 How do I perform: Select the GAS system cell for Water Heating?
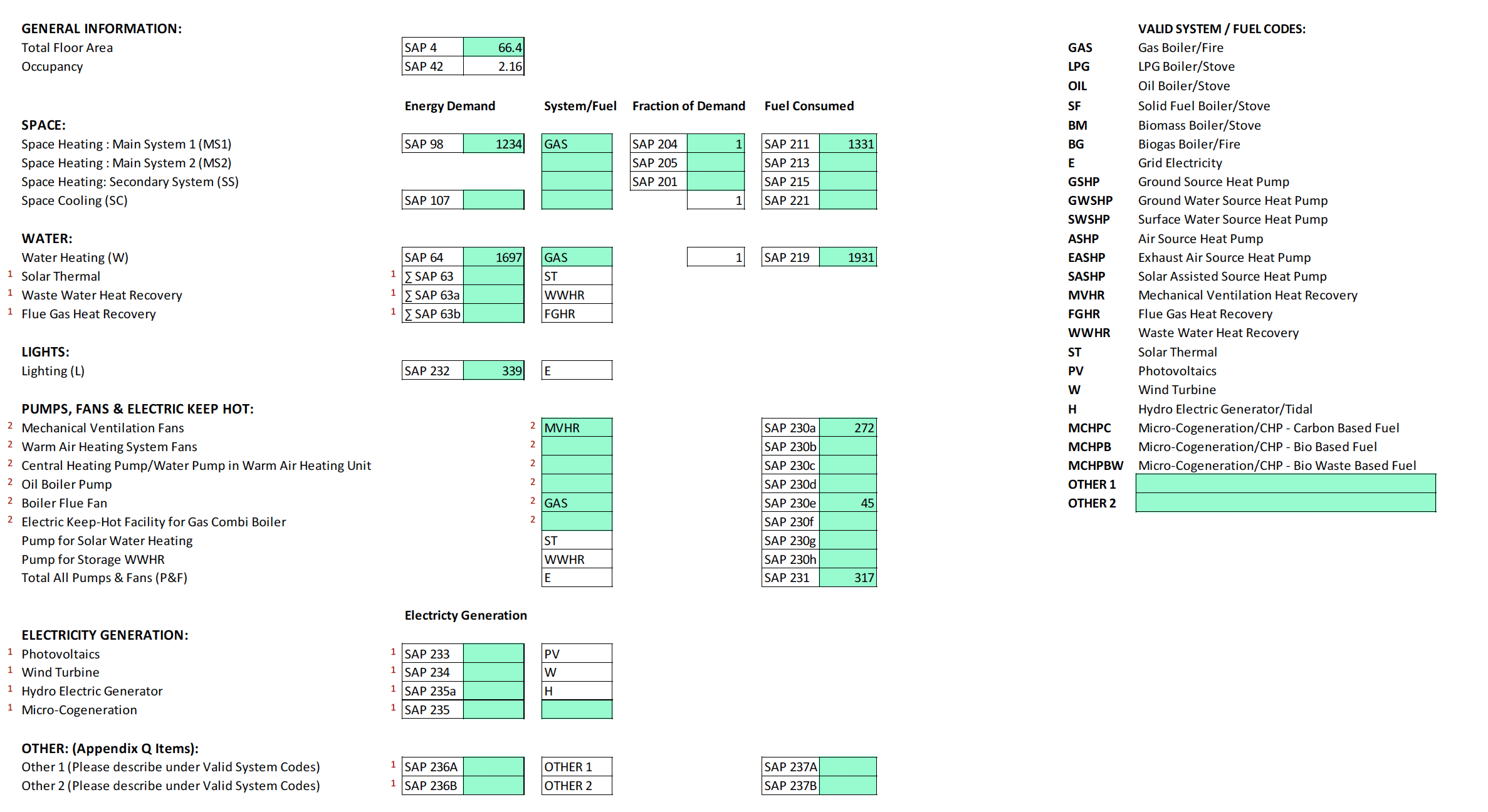coord(577,258)
